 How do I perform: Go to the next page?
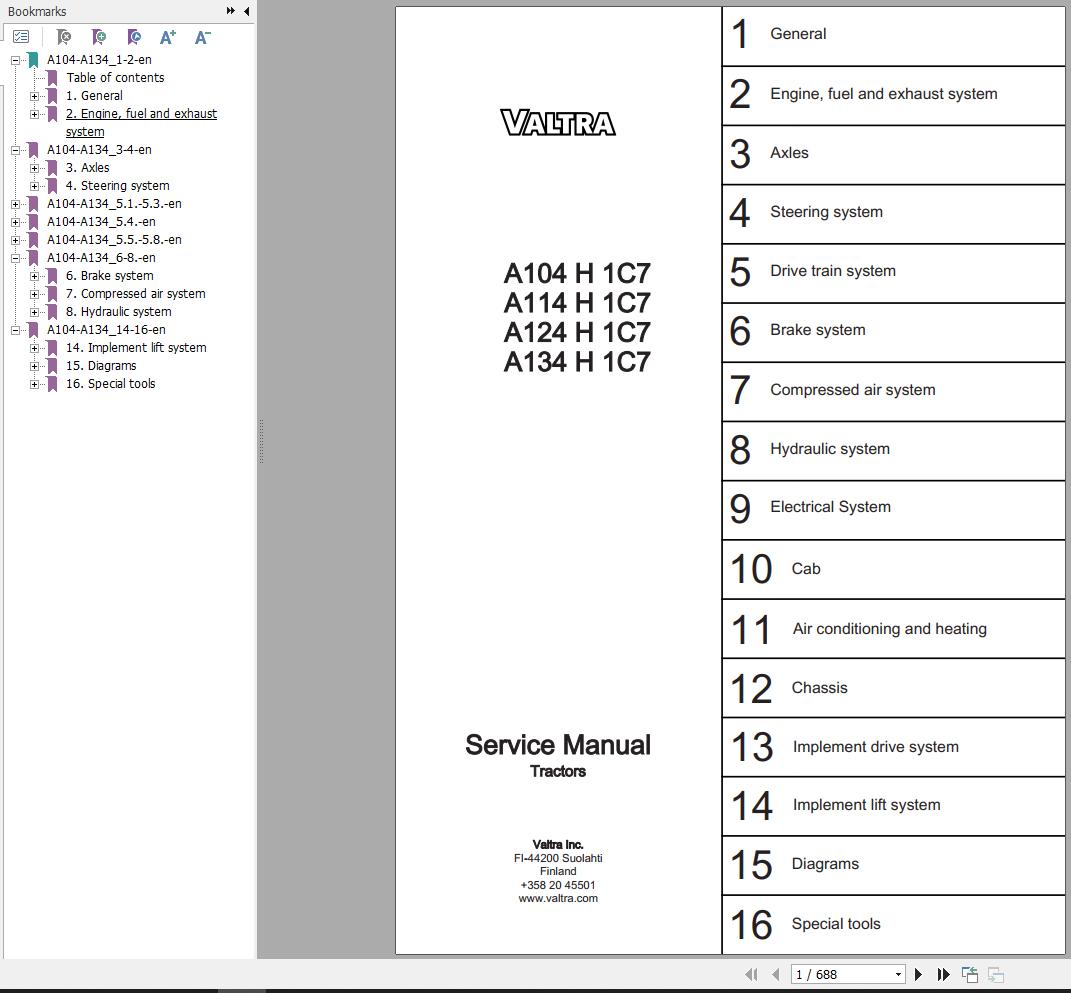(918, 975)
